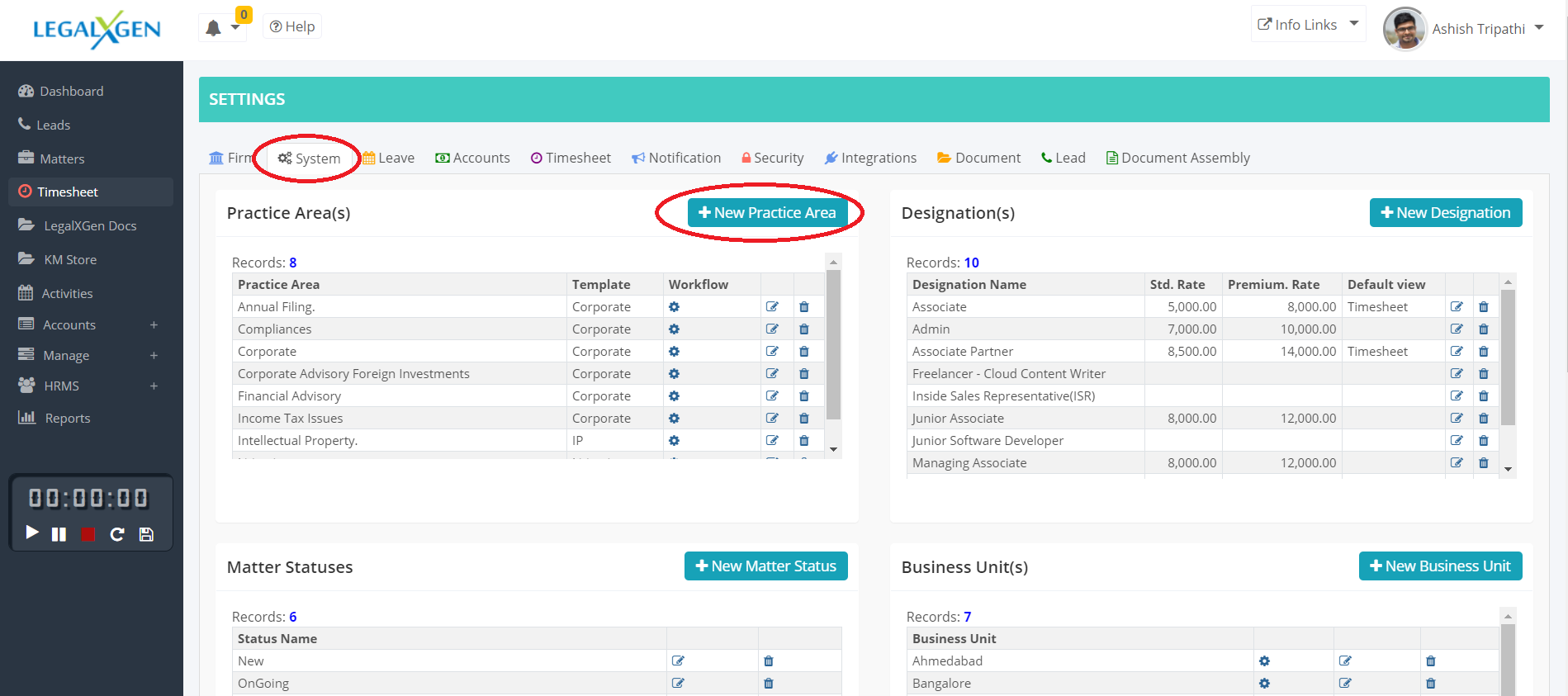Edit the Annual Filing practice area
The image size is (1568, 696).
pyautogui.click(x=772, y=307)
